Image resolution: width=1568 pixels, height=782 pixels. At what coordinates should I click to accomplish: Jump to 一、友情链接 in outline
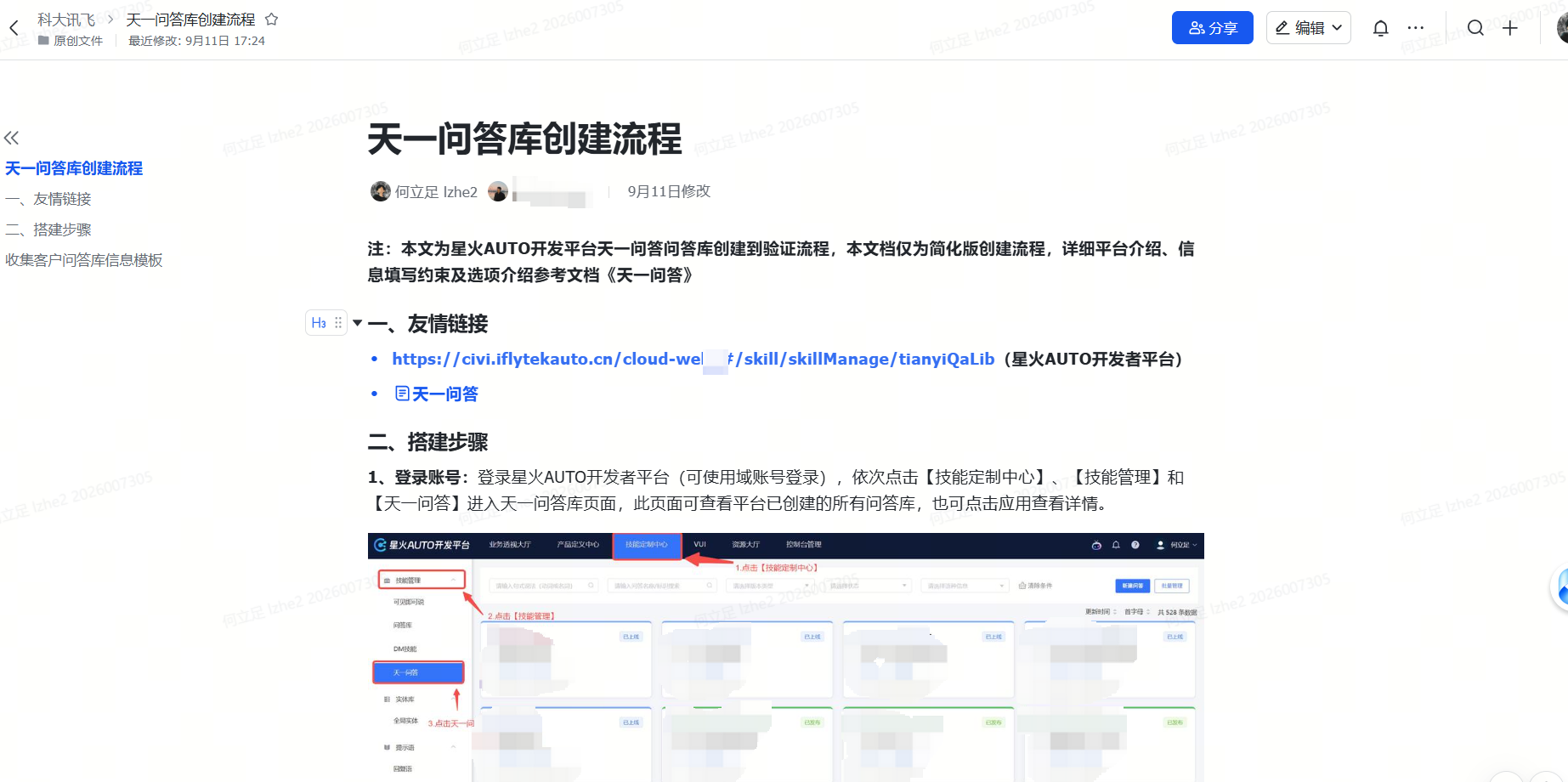pos(48,199)
